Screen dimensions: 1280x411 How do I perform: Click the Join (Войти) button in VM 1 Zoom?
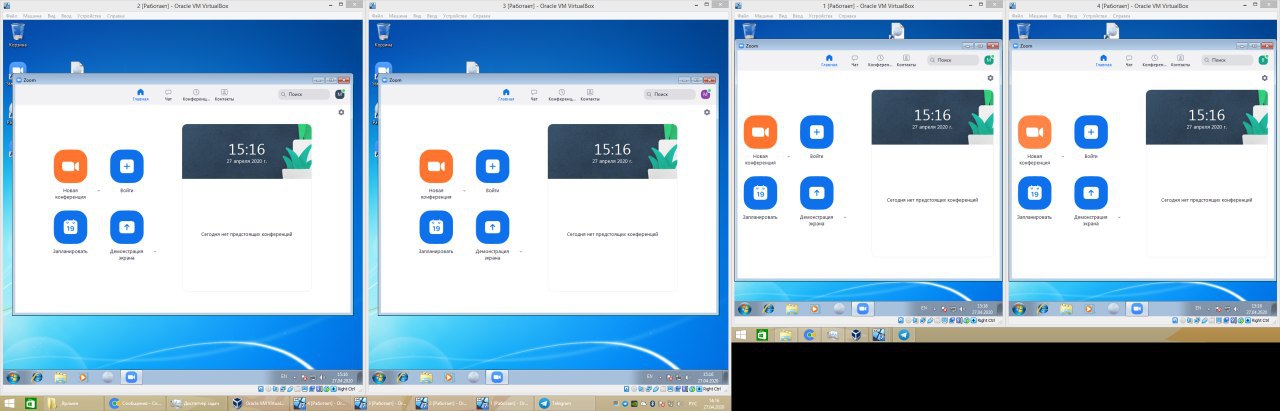(817, 132)
